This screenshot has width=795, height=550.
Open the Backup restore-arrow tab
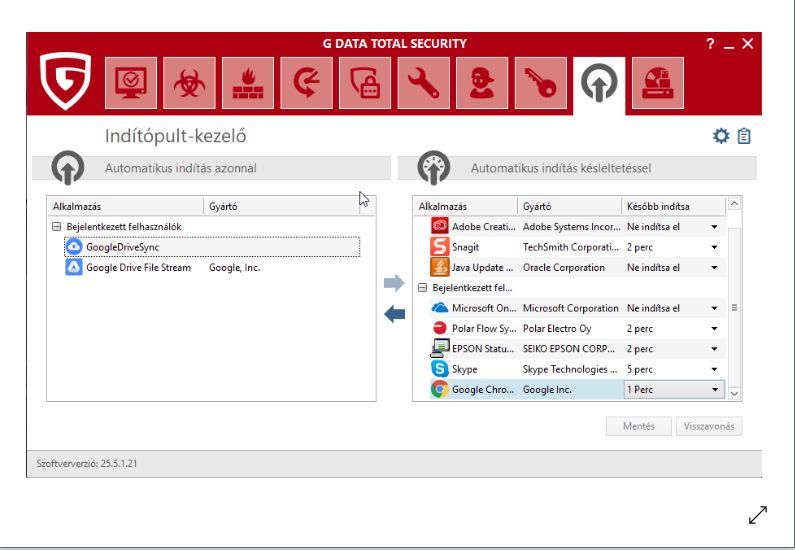(x=306, y=83)
